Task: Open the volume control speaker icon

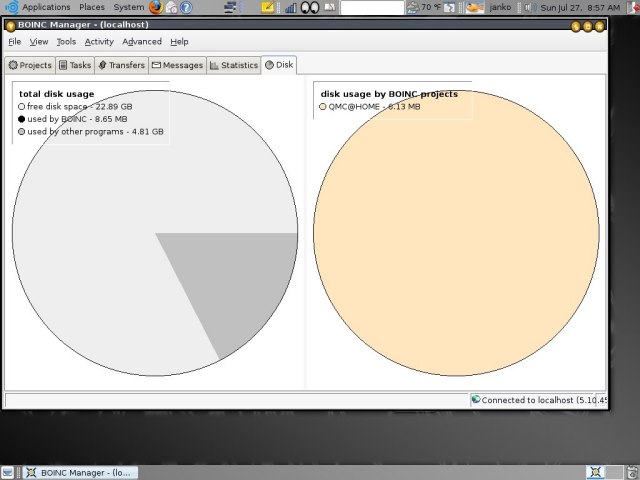Action: tap(529, 7)
